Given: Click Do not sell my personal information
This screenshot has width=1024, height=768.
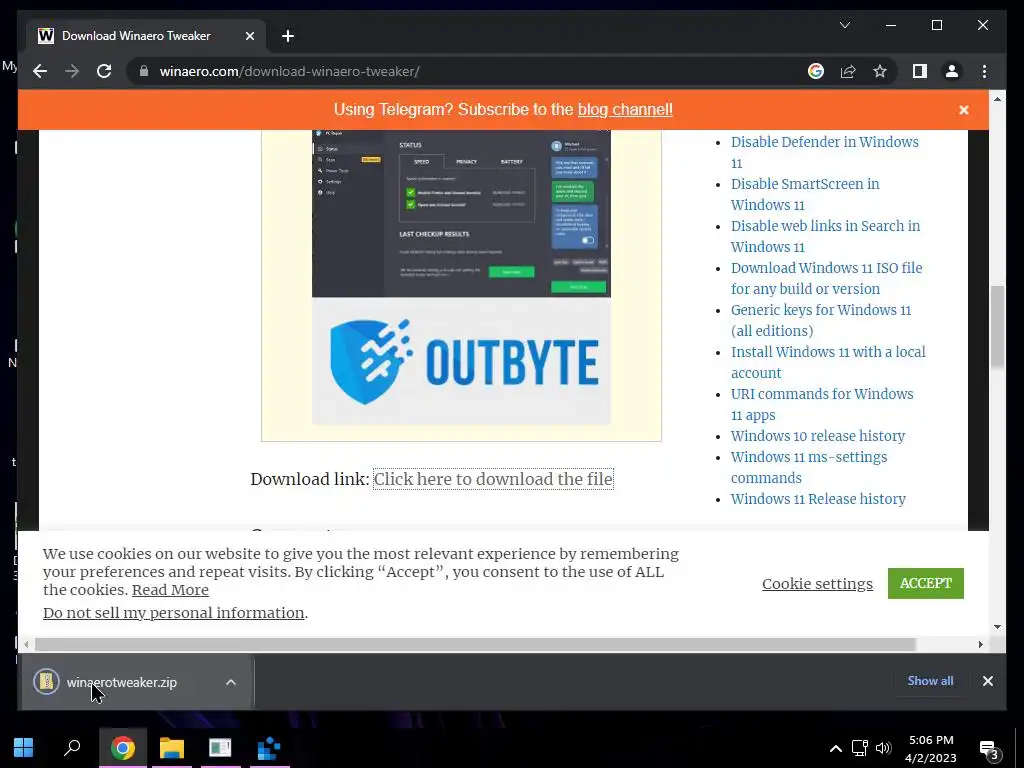Looking at the screenshot, I should pyautogui.click(x=174, y=613).
